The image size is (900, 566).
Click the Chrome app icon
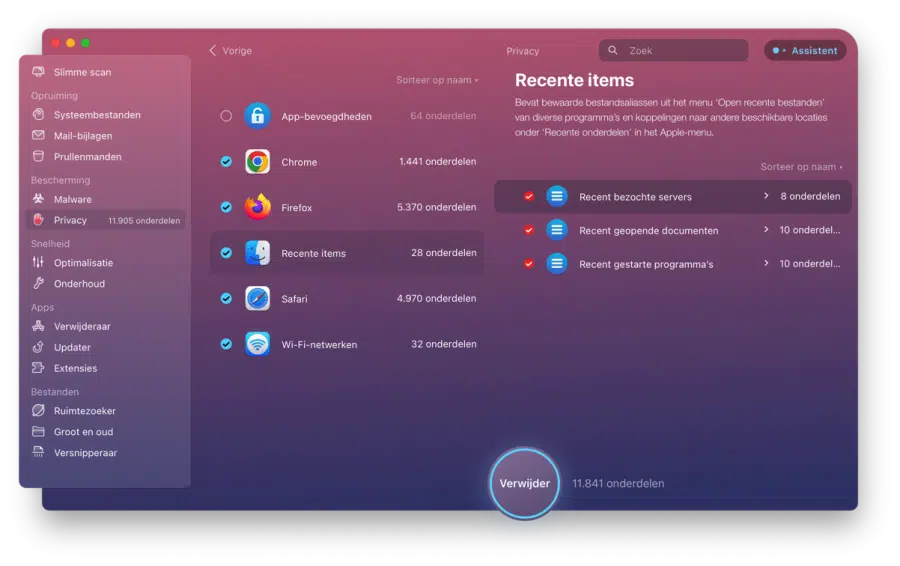click(x=258, y=162)
